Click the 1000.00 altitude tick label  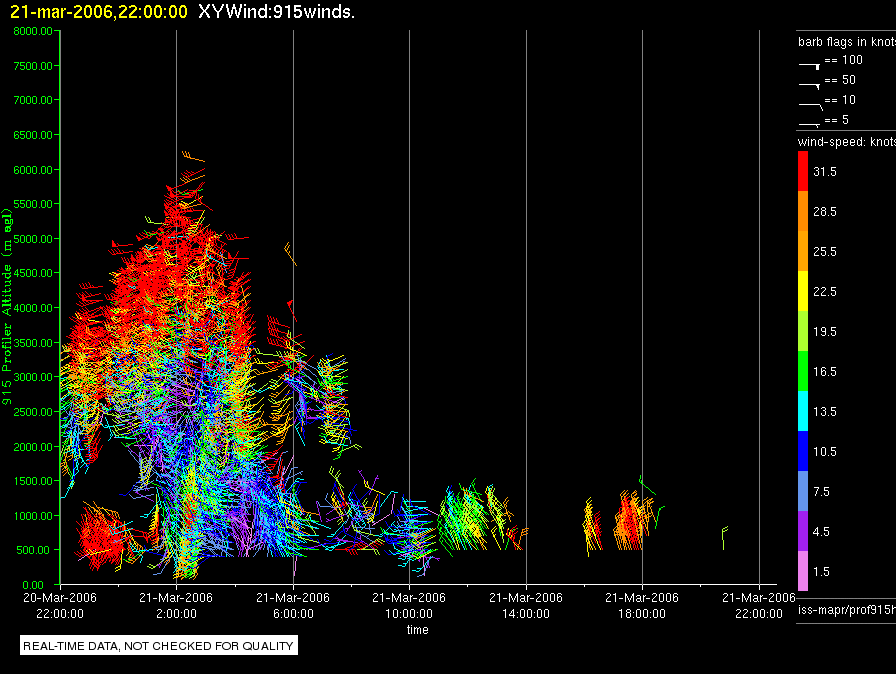click(33, 516)
